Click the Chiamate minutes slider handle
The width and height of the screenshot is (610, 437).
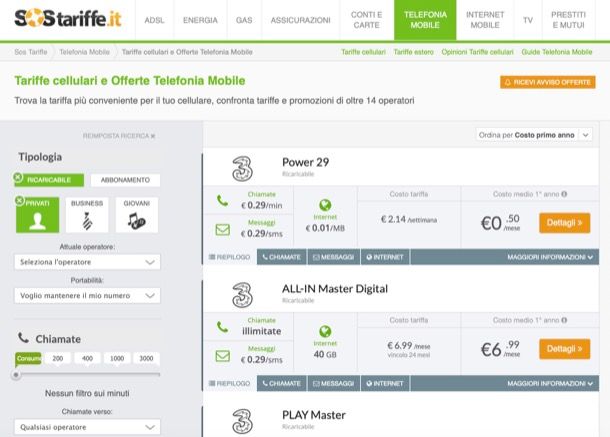[x=16, y=375]
